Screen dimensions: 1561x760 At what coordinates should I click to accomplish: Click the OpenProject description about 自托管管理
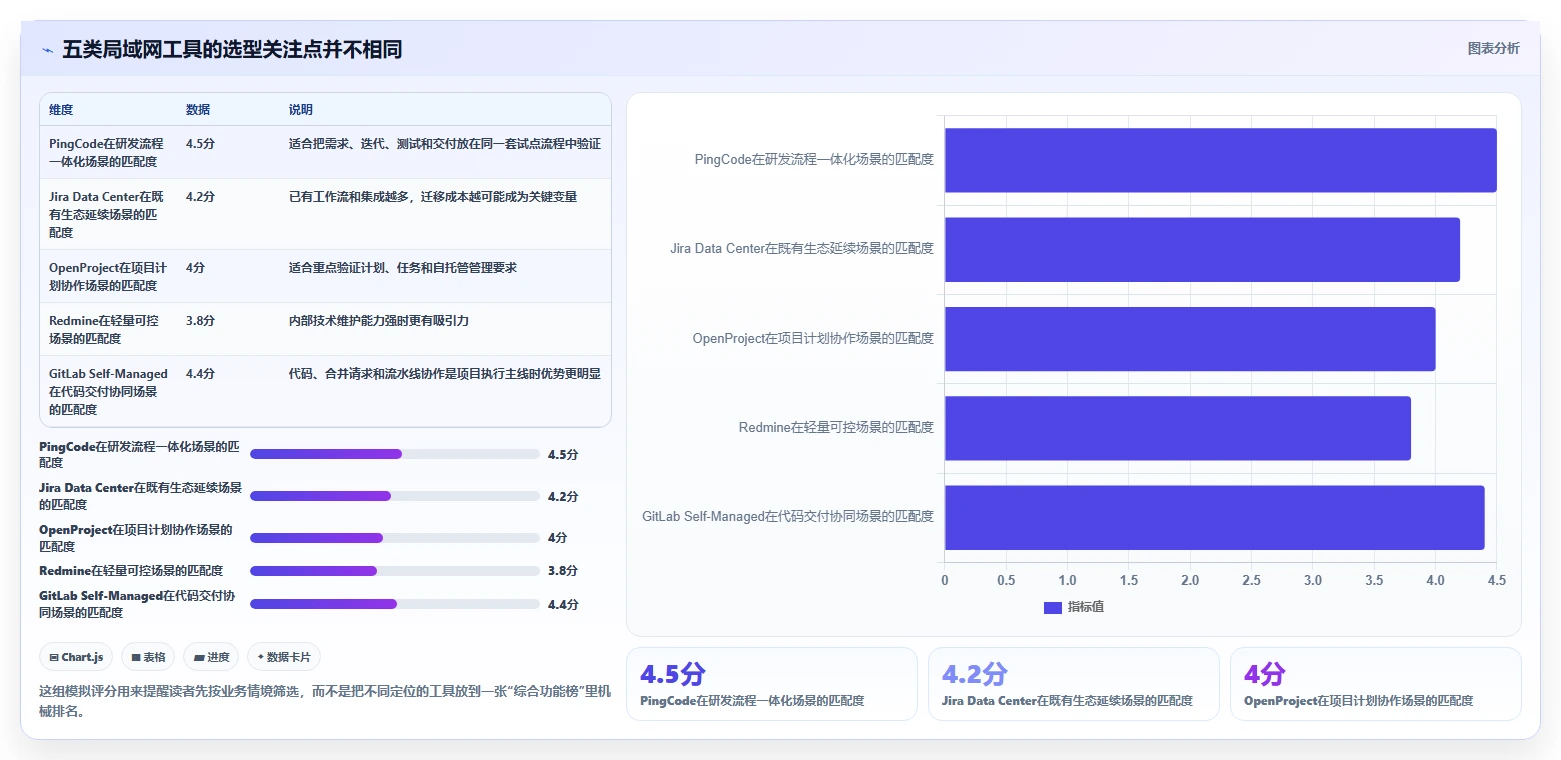pos(403,268)
